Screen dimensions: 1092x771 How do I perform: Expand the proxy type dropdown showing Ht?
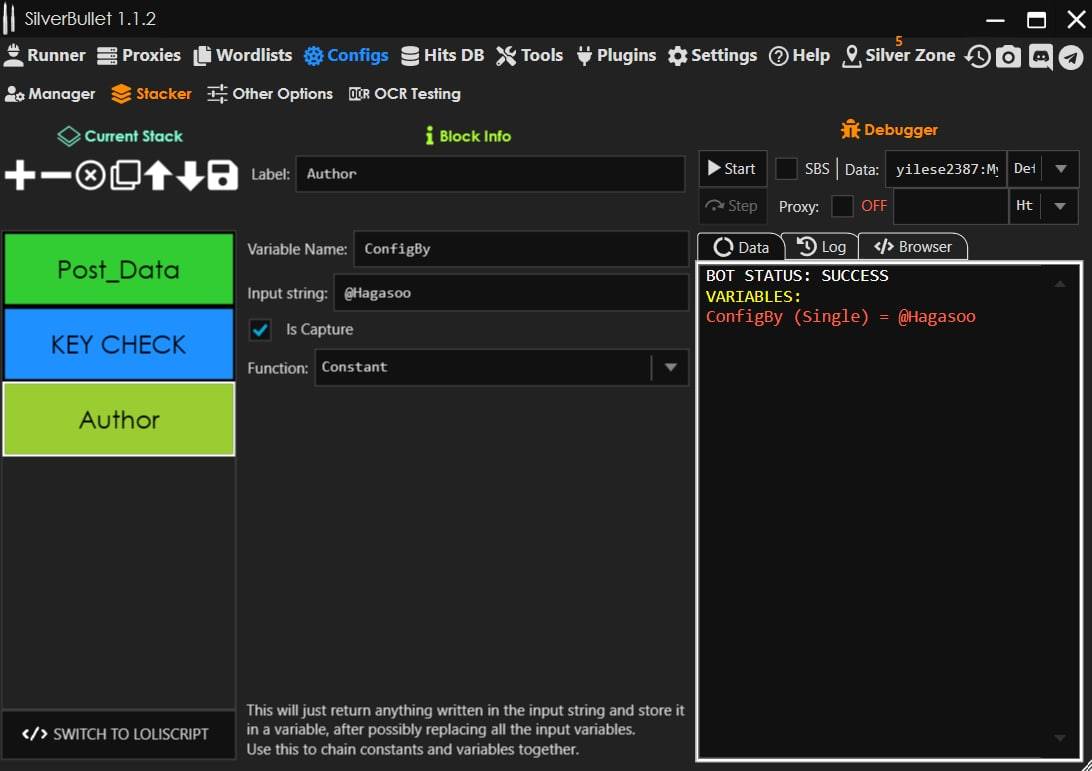(1060, 206)
